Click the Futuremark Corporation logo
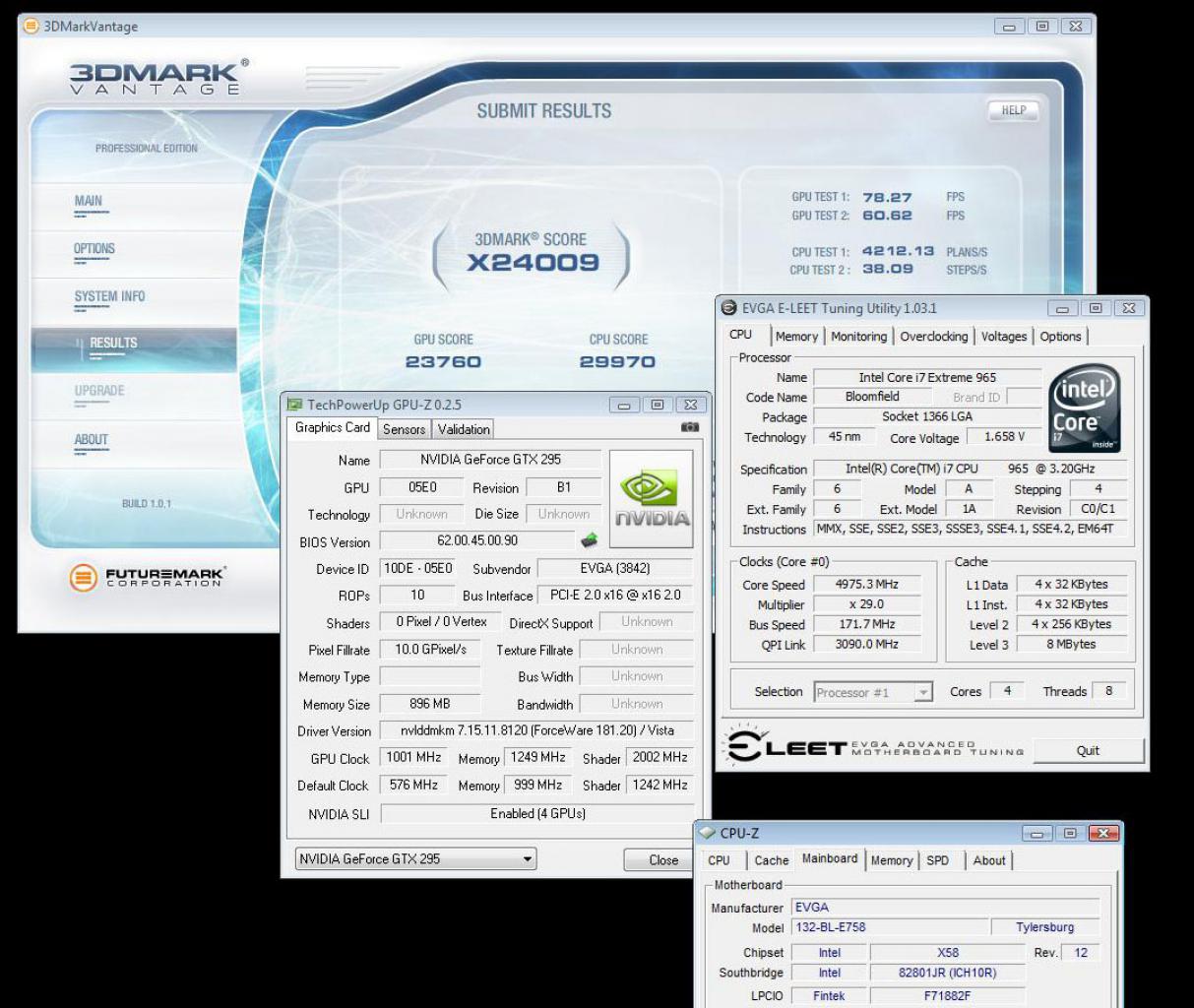1194x1008 pixels. (x=148, y=577)
